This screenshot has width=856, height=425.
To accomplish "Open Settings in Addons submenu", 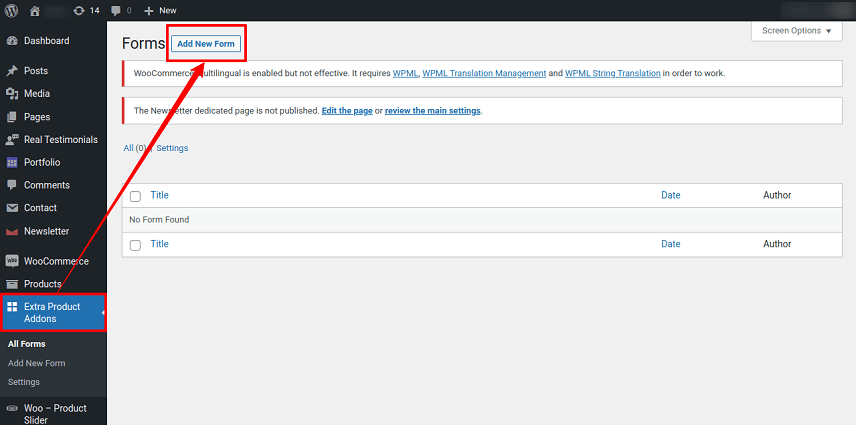I will (24, 382).
